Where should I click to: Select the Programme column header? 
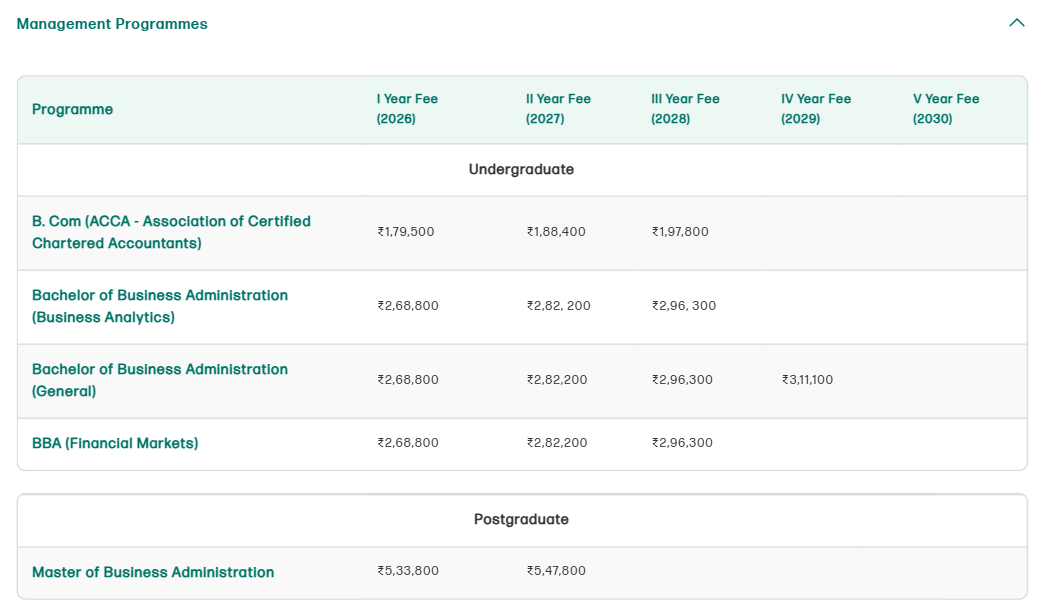[x=71, y=109]
